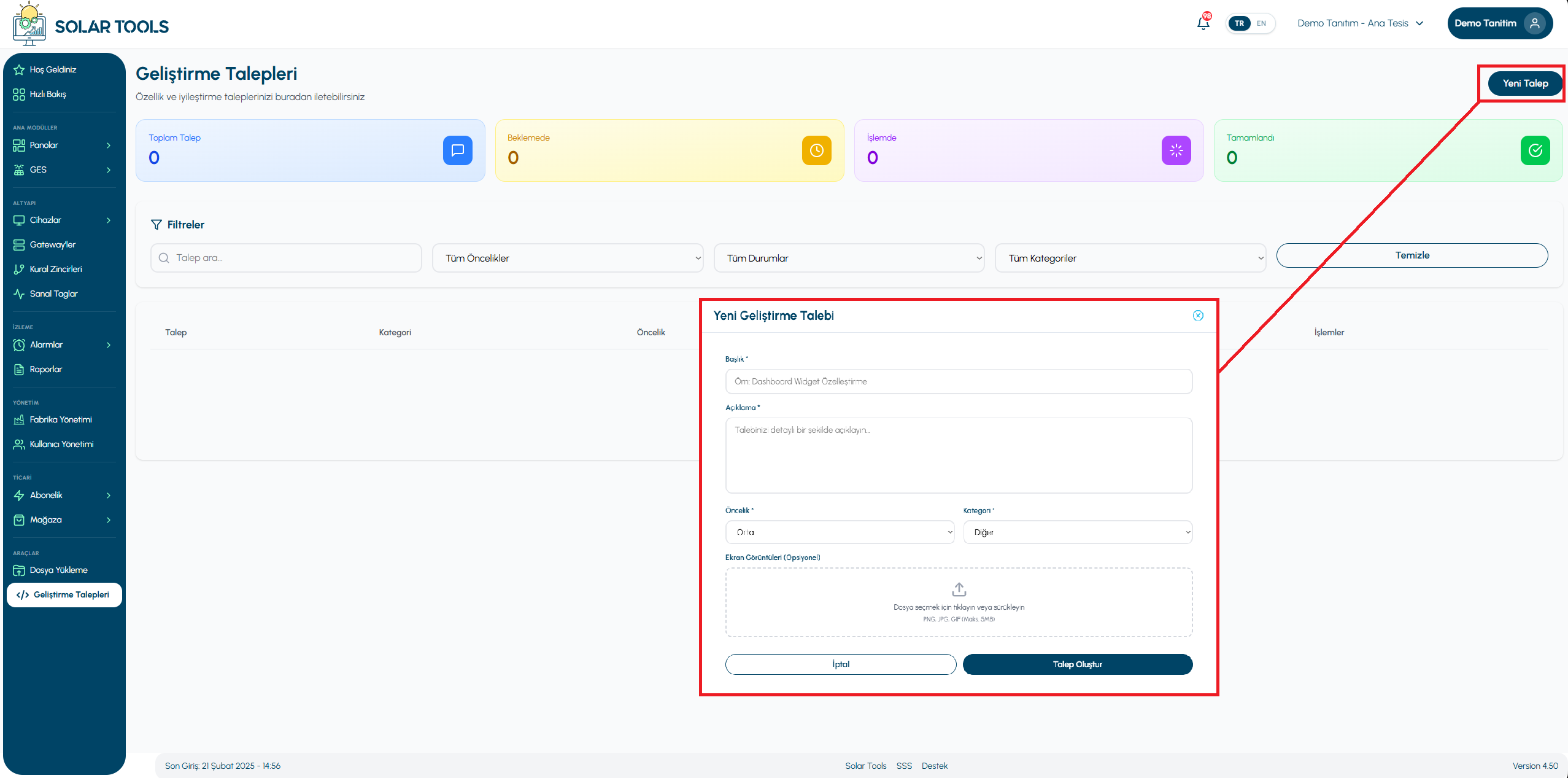Image resolution: width=1568 pixels, height=778 pixels.
Task: Open Kural Zincirleri page
Action: click(x=64, y=269)
